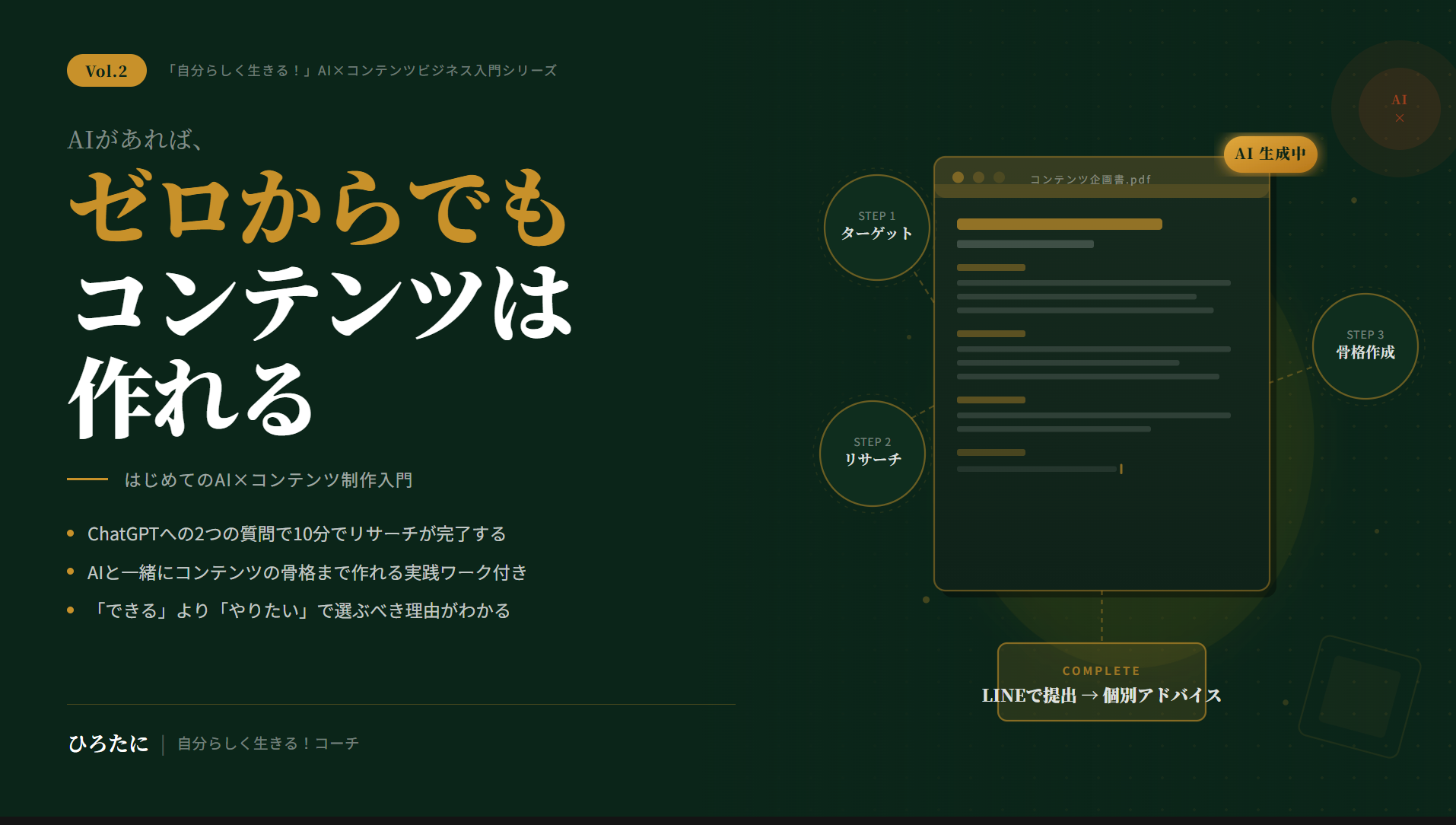Click the COMPLETE LINEで提出 box

point(1102,682)
